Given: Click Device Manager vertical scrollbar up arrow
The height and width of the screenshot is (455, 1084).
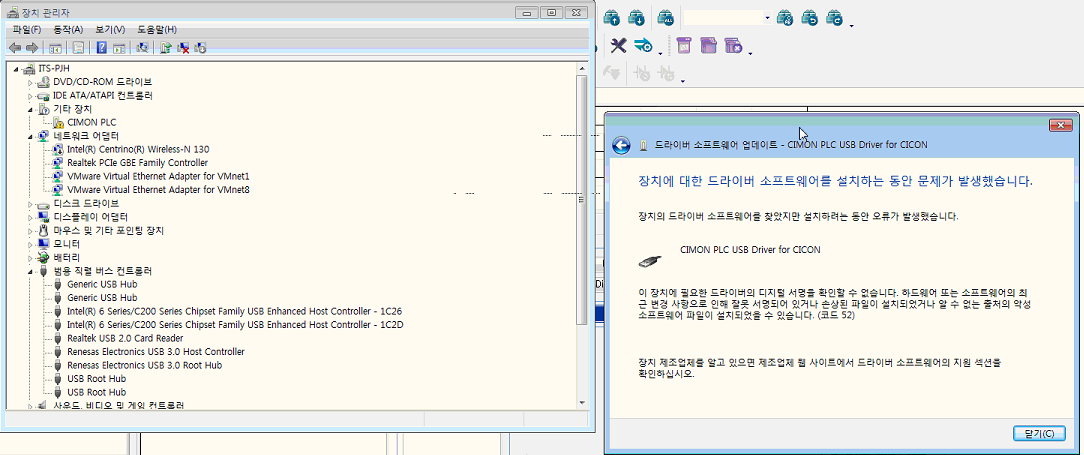Looking at the screenshot, I should pyautogui.click(x=582, y=70).
